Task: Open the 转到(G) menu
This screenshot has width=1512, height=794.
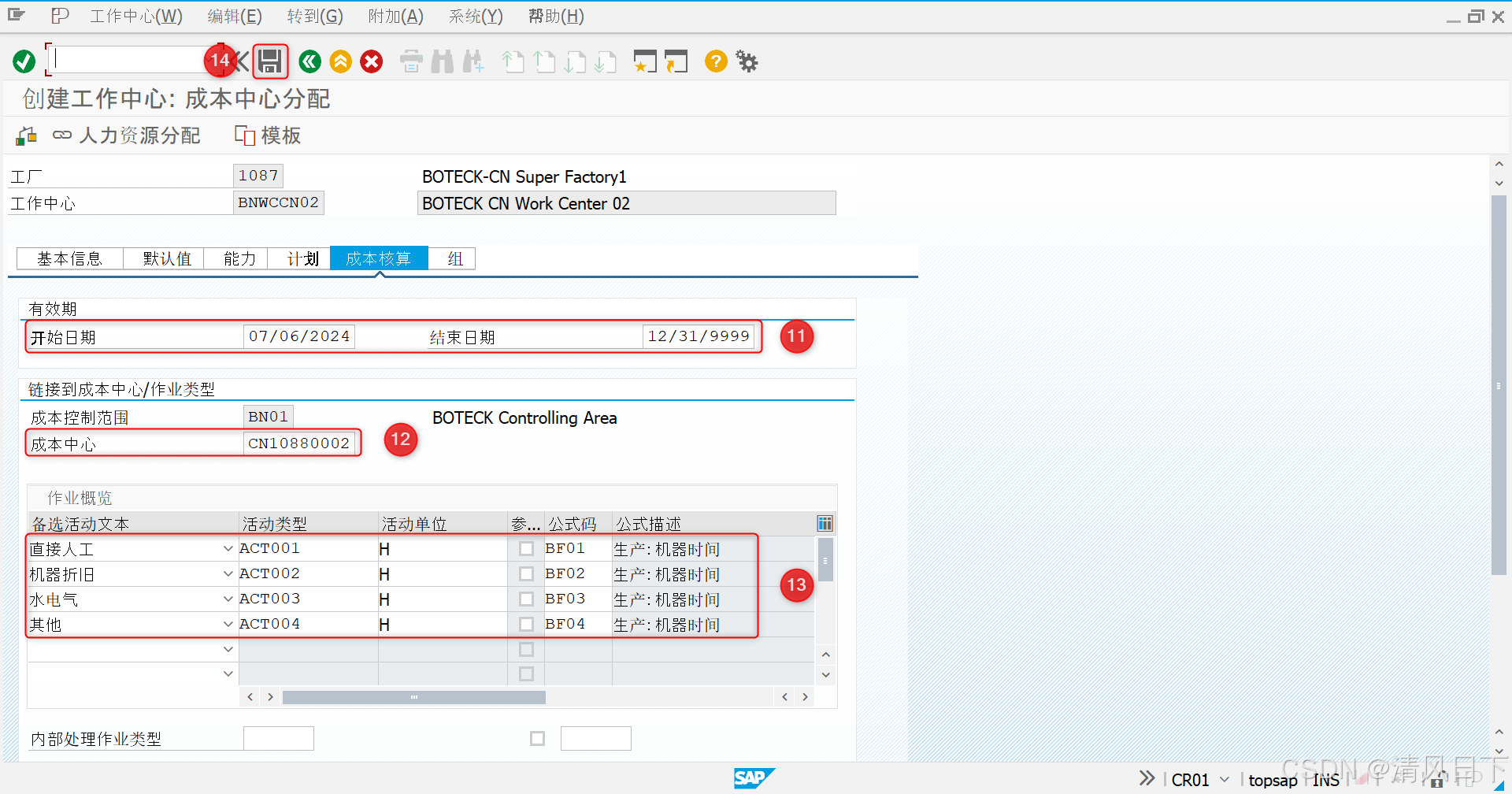Action: [315, 16]
